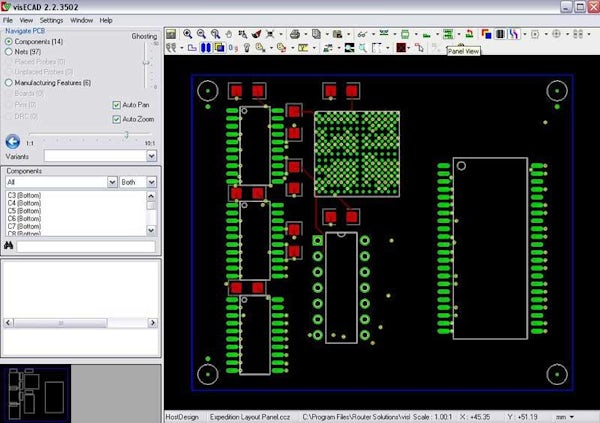Toggle the Auto Zoom checkbox
Viewport: 600px width, 423px height.
116,119
